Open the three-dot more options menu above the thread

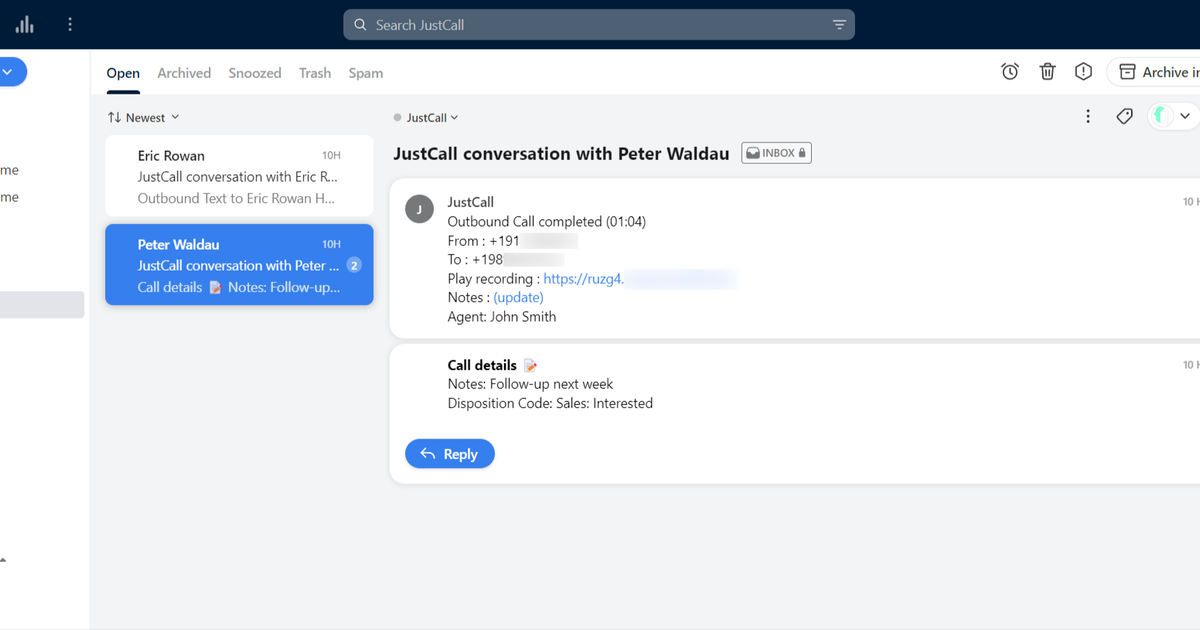click(1088, 116)
